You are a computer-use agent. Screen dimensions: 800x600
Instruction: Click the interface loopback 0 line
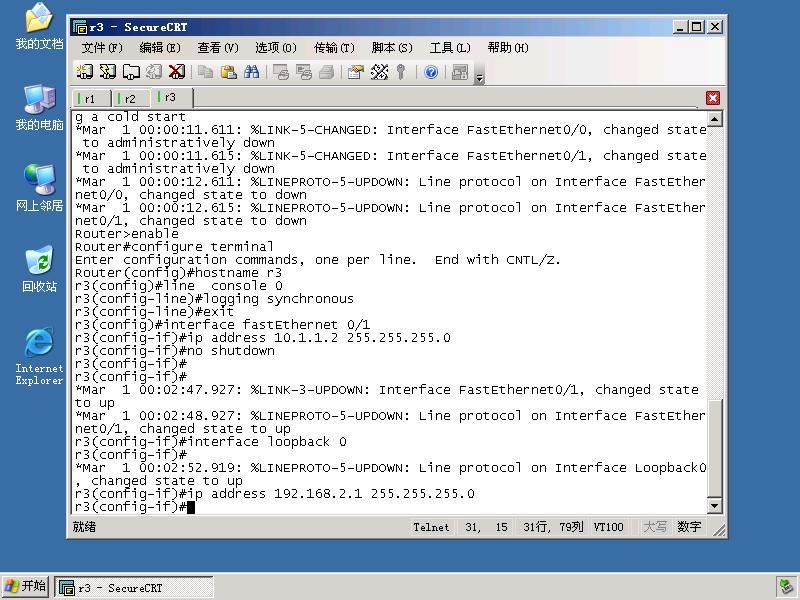211,442
